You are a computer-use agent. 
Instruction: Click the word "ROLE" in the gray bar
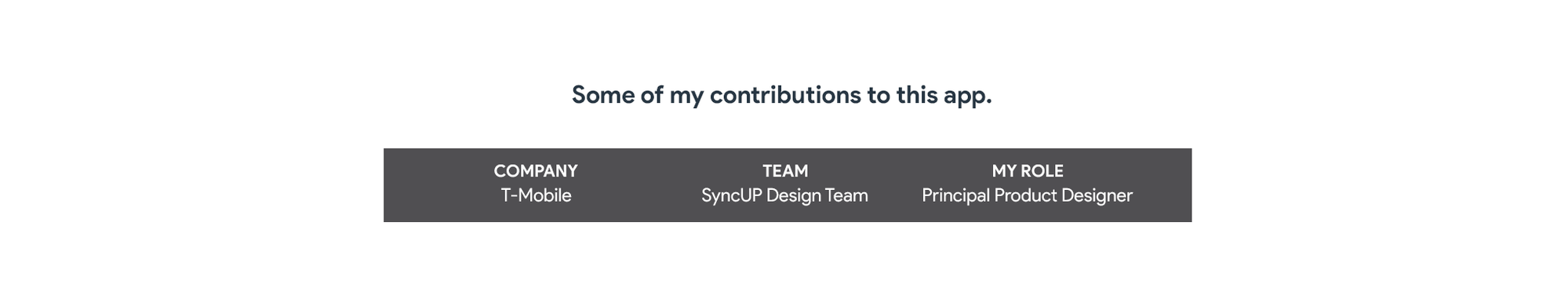pyautogui.click(x=1042, y=171)
